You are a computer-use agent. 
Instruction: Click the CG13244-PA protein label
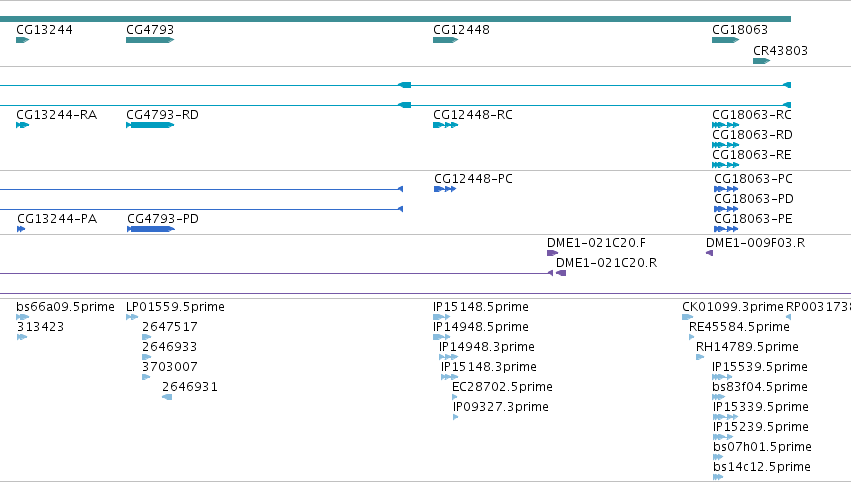tap(57, 219)
